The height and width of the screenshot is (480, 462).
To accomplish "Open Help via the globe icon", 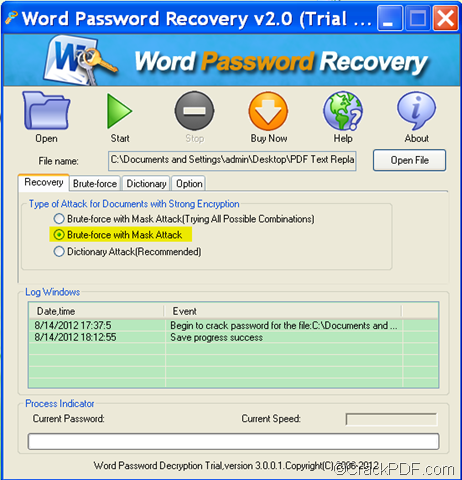I will click(343, 111).
